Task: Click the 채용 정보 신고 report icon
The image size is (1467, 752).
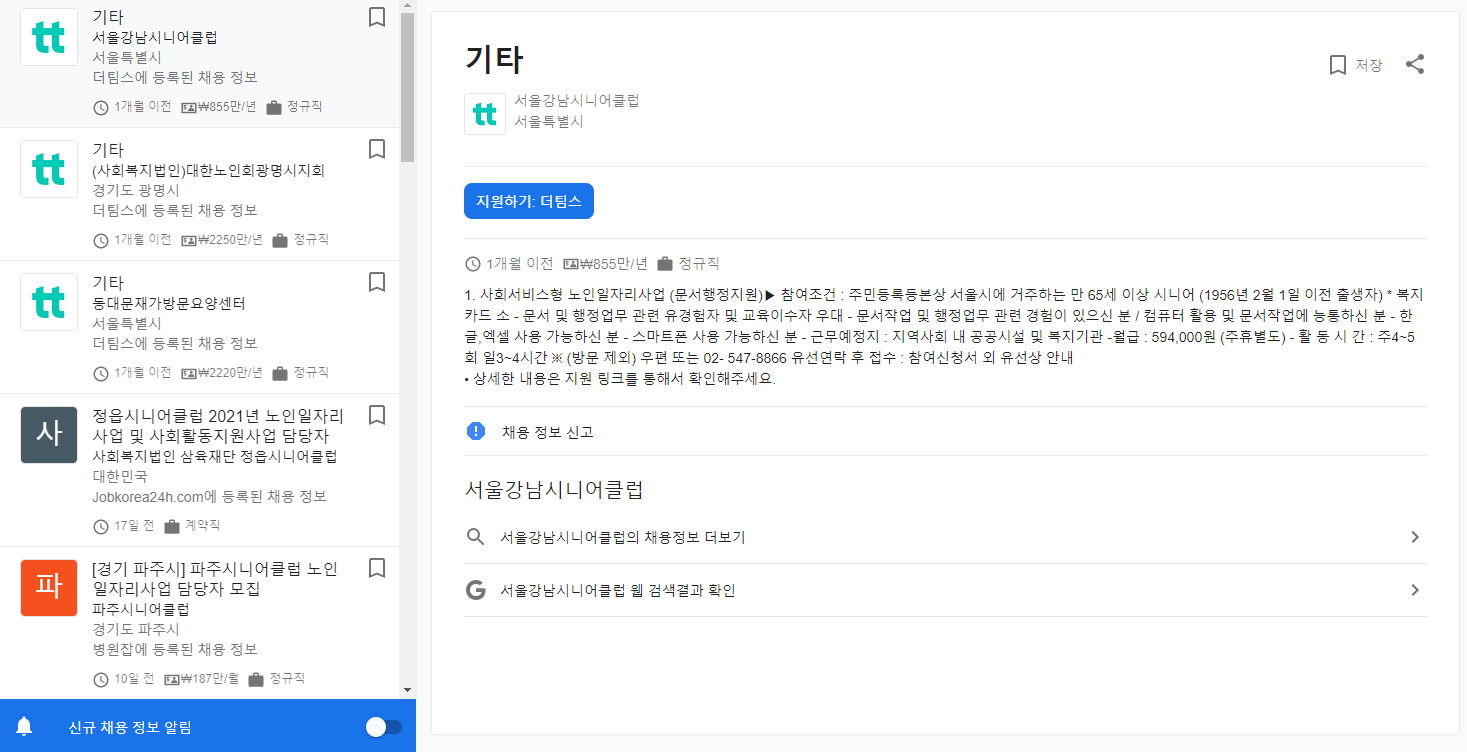Action: point(476,432)
